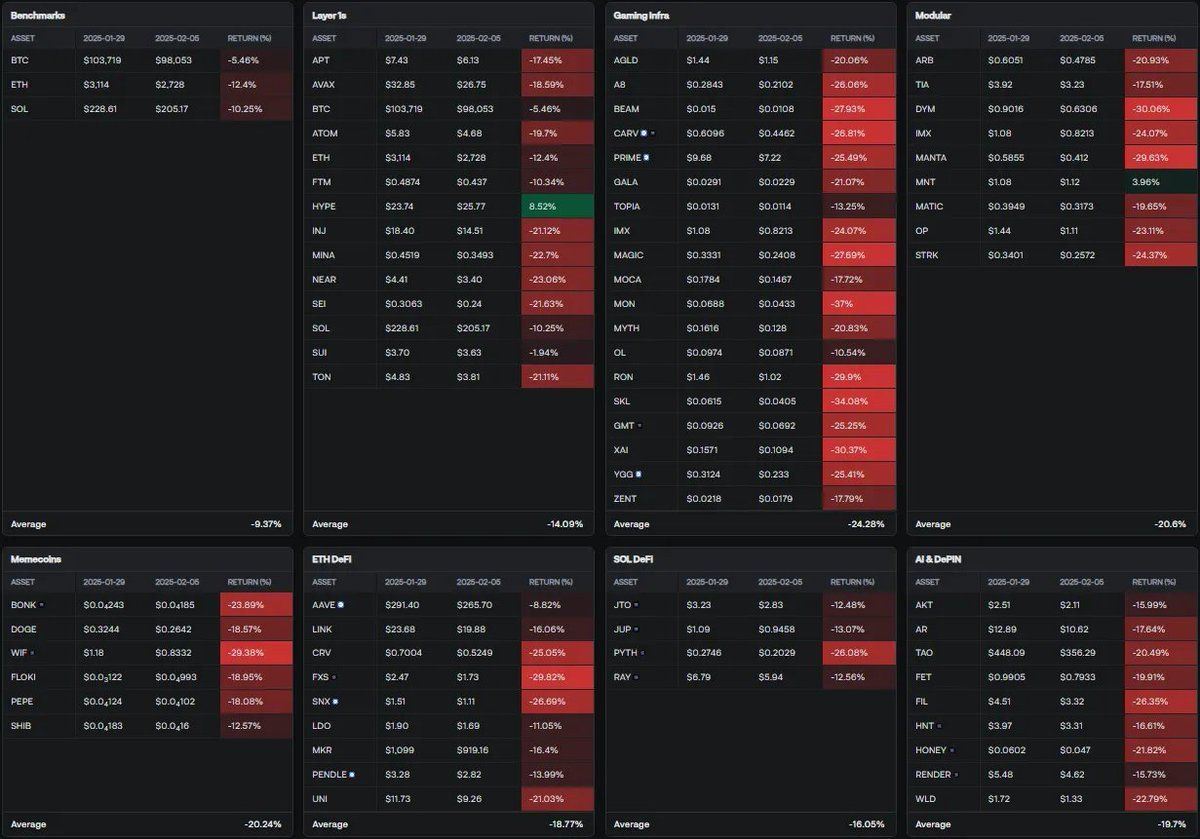Click the badge icon next to AAVE

pyautogui.click(x=341, y=605)
